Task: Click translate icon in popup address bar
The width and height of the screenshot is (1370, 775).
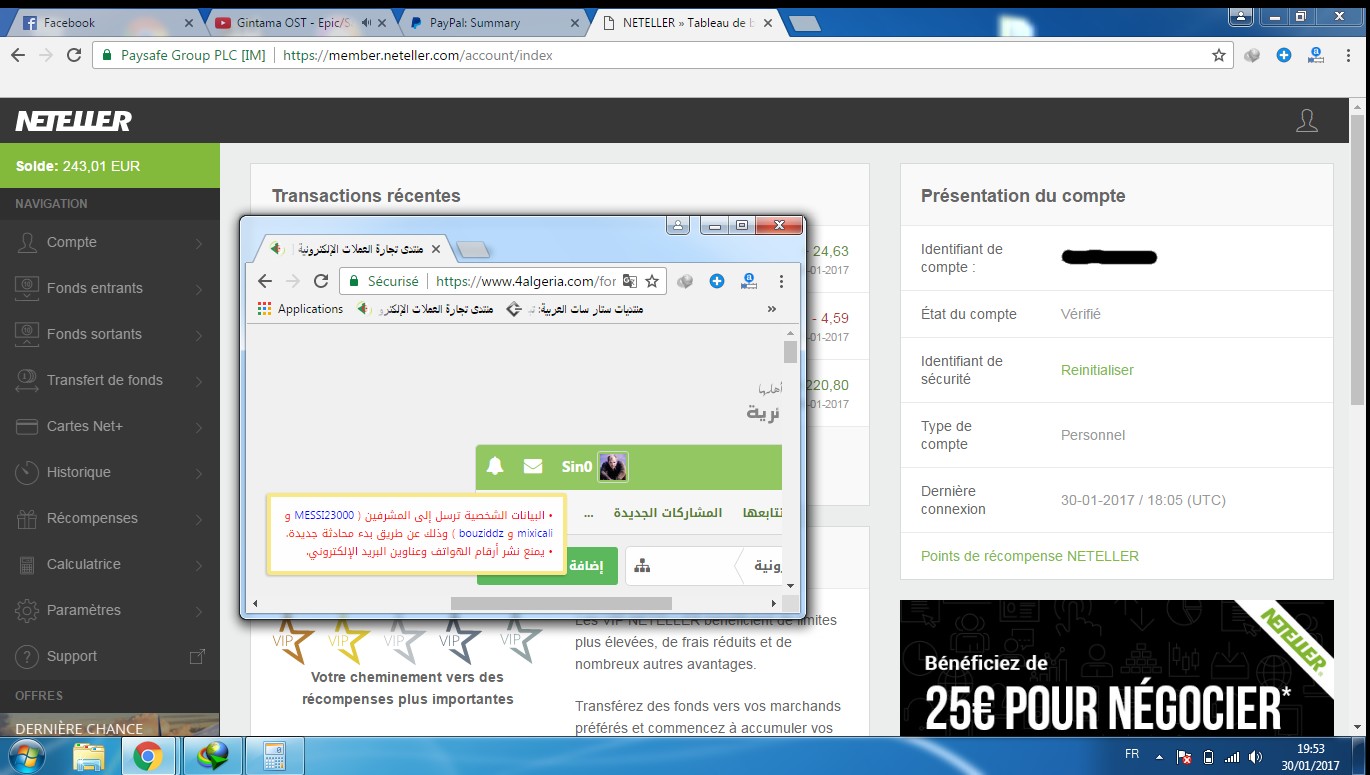Action: tap(630, 281)
